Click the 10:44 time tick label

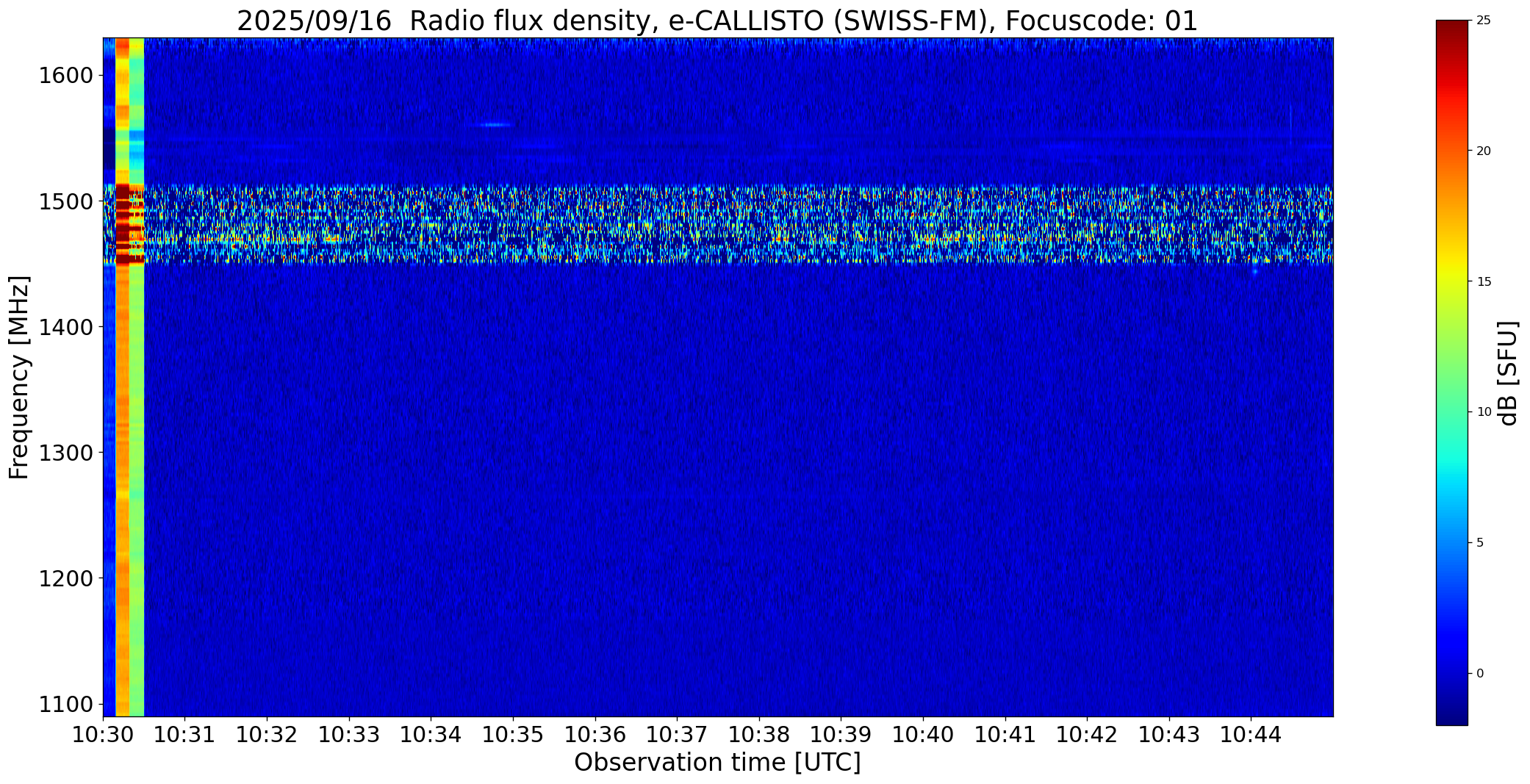point(1251,734)
